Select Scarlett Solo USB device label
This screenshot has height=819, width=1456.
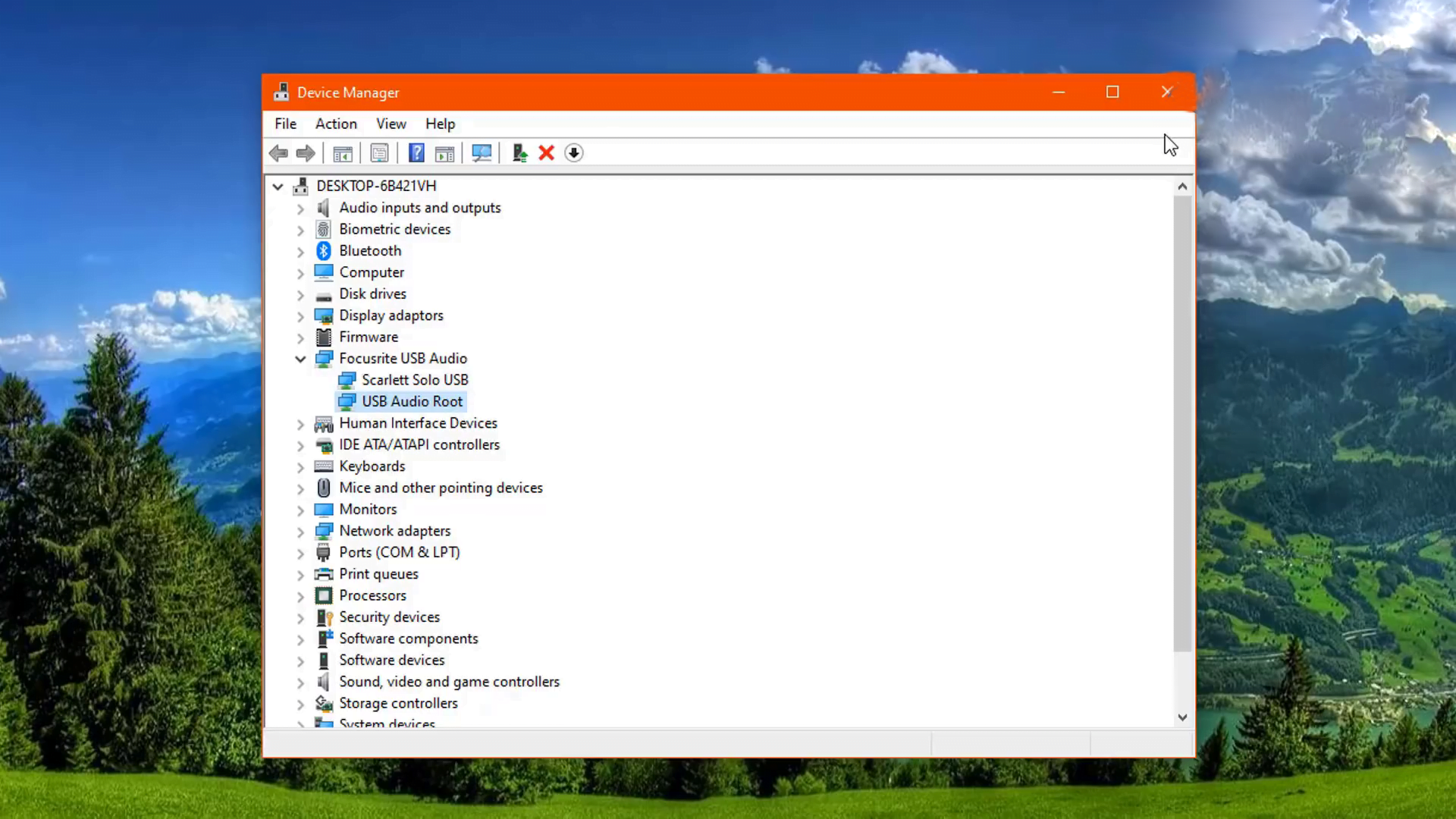point(415,380)
